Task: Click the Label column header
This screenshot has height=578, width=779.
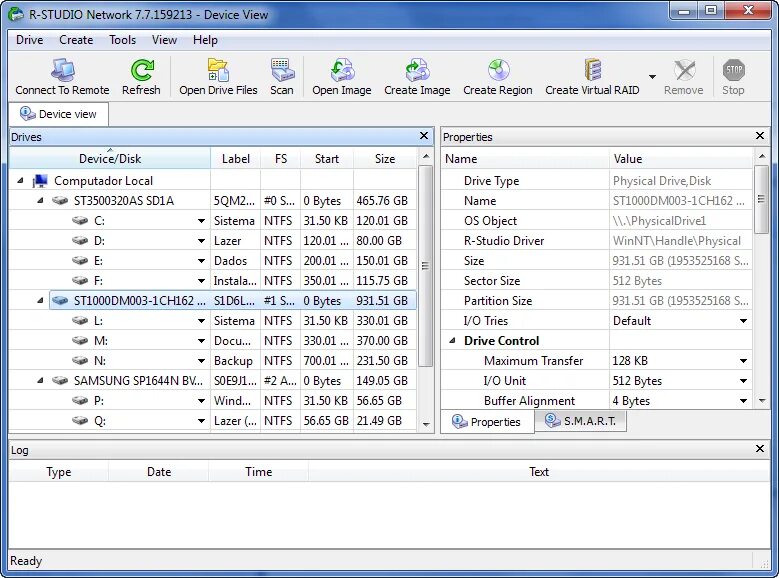Action: (235, 159)
